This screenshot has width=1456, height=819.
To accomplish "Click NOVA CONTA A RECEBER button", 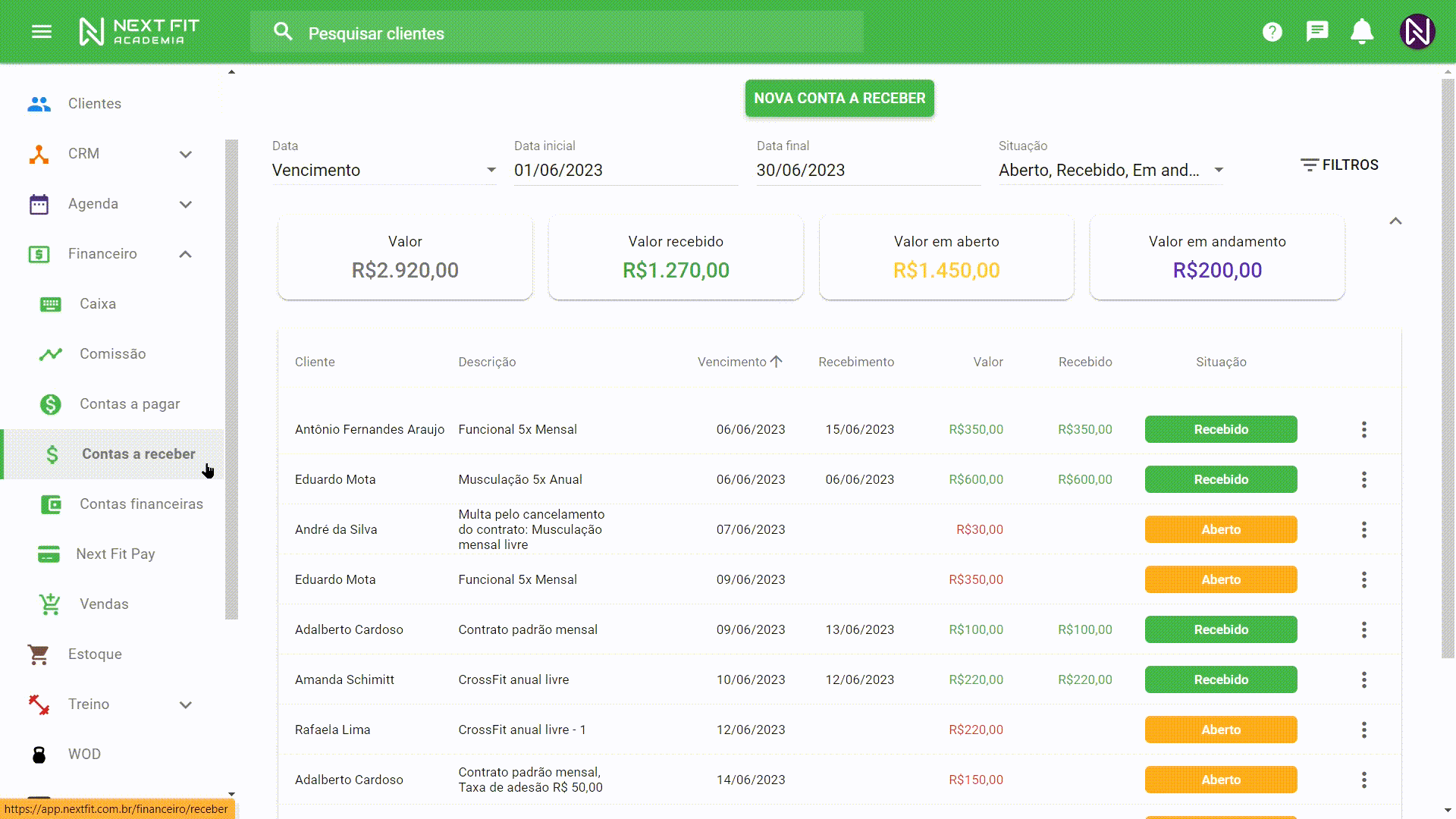I will coord(839,99).
